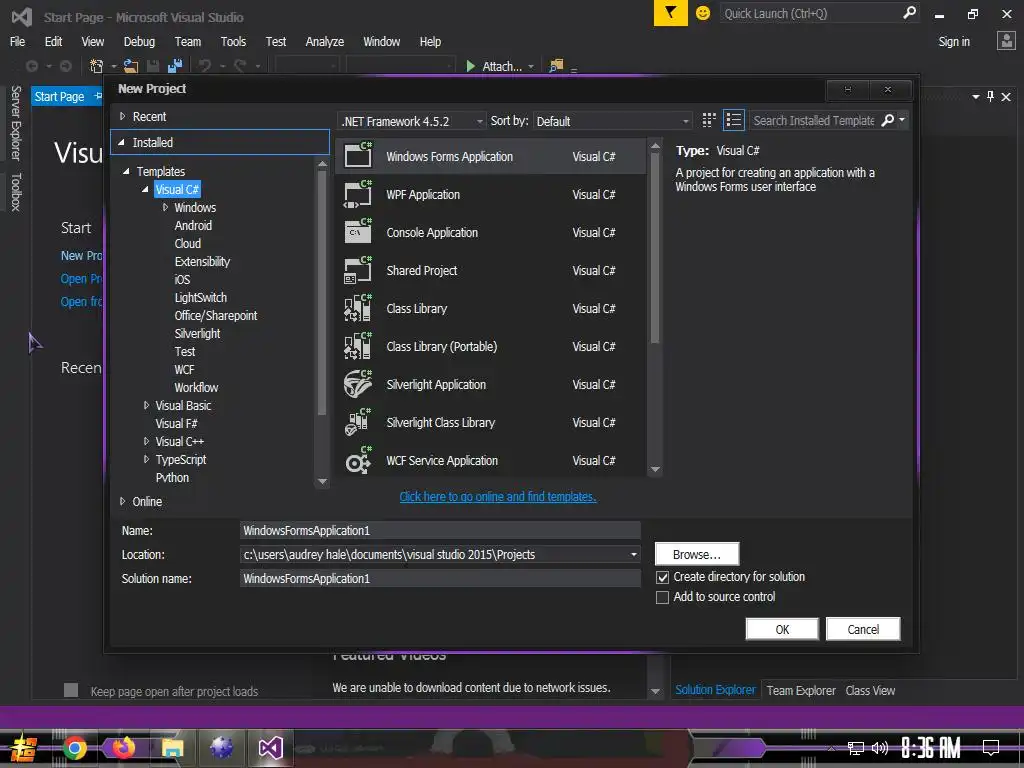This screenshot has width=1024, height=768.
Task: Check Keep page open after project loads
Action: (x=71, y=690)
